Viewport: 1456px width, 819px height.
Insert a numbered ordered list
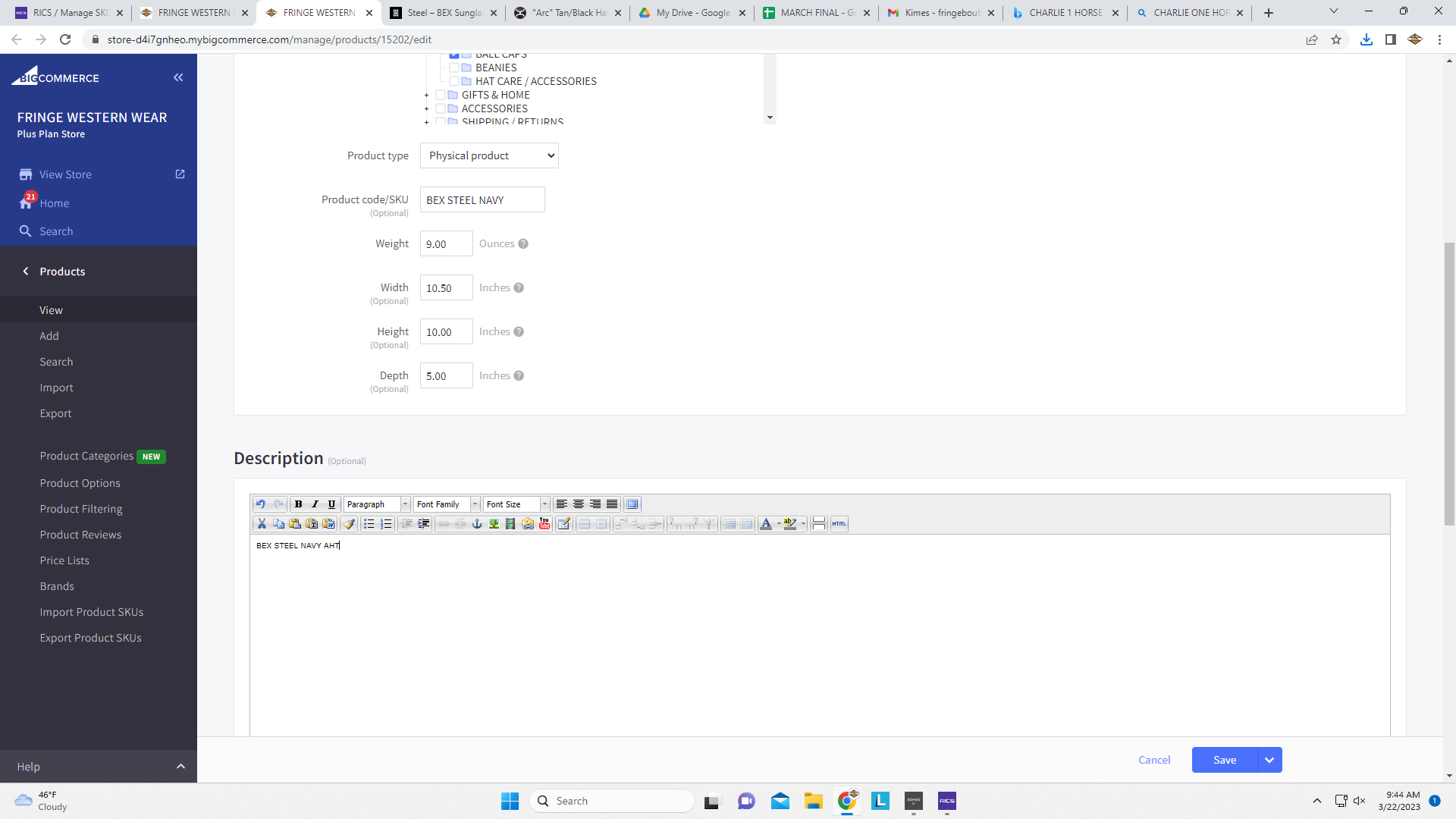(386, 524)
